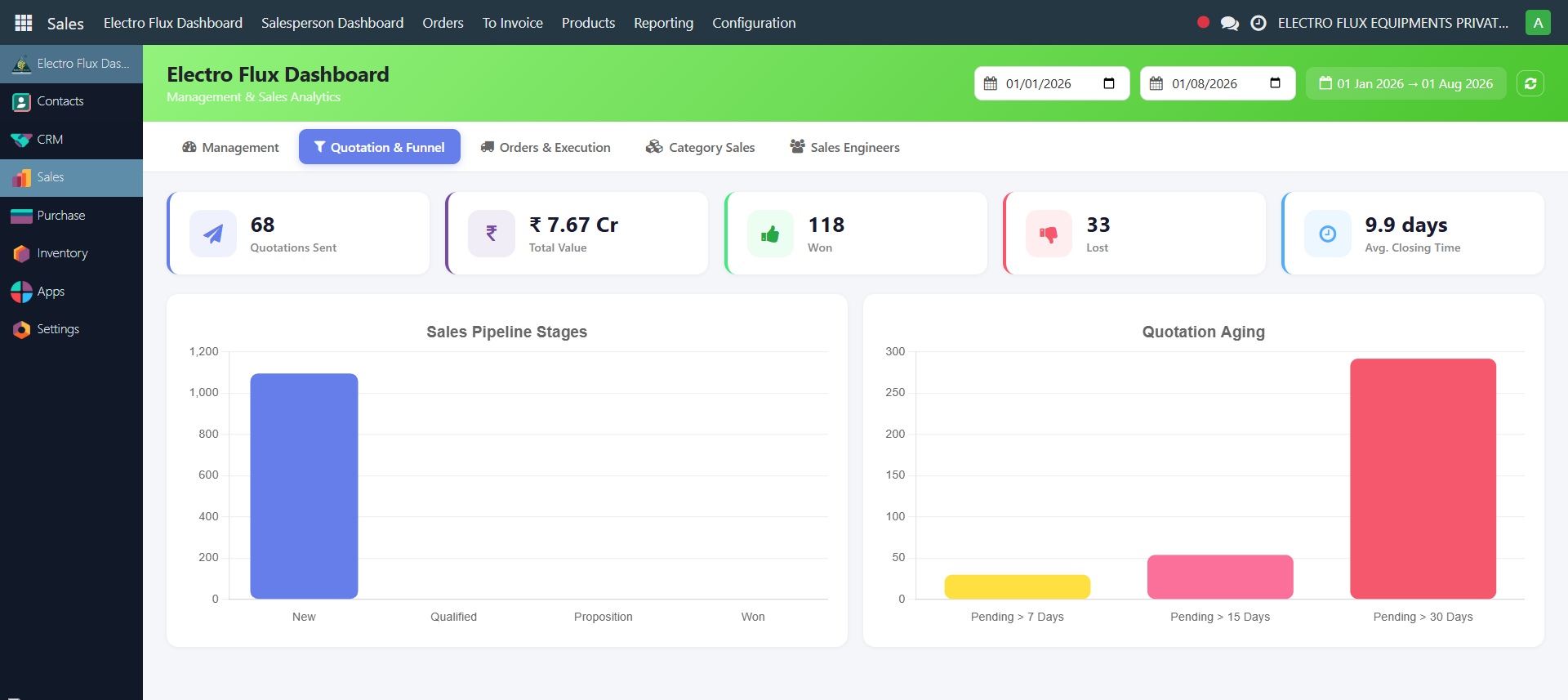Viewport: 1568px width, 700px height.
Task: Open the Reporting menu
Action: click(663, 23)
